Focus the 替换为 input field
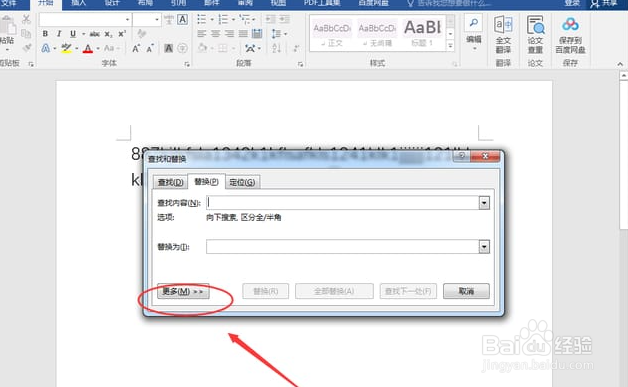The height and width of the screenshot is (387, 628). click(x=343, y=247)
